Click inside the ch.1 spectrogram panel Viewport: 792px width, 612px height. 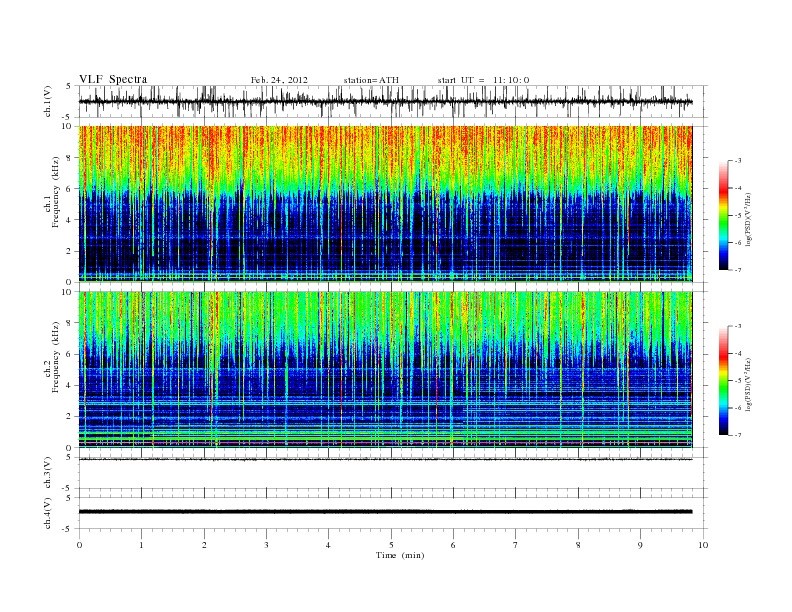pos(385,204)
